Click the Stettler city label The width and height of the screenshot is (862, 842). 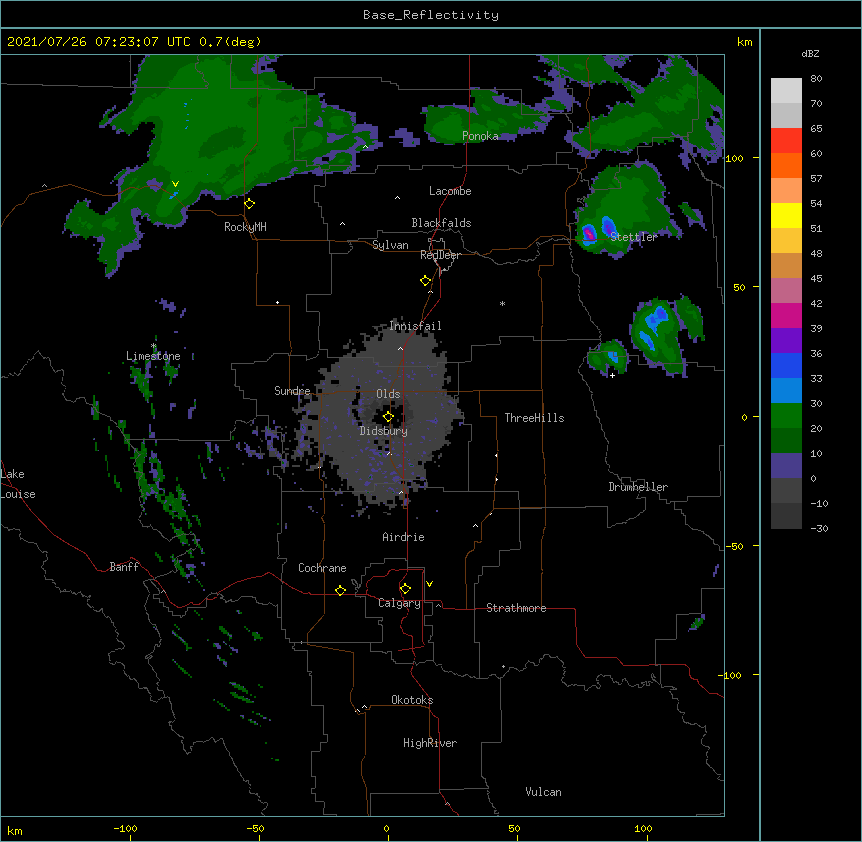(634, 237)
